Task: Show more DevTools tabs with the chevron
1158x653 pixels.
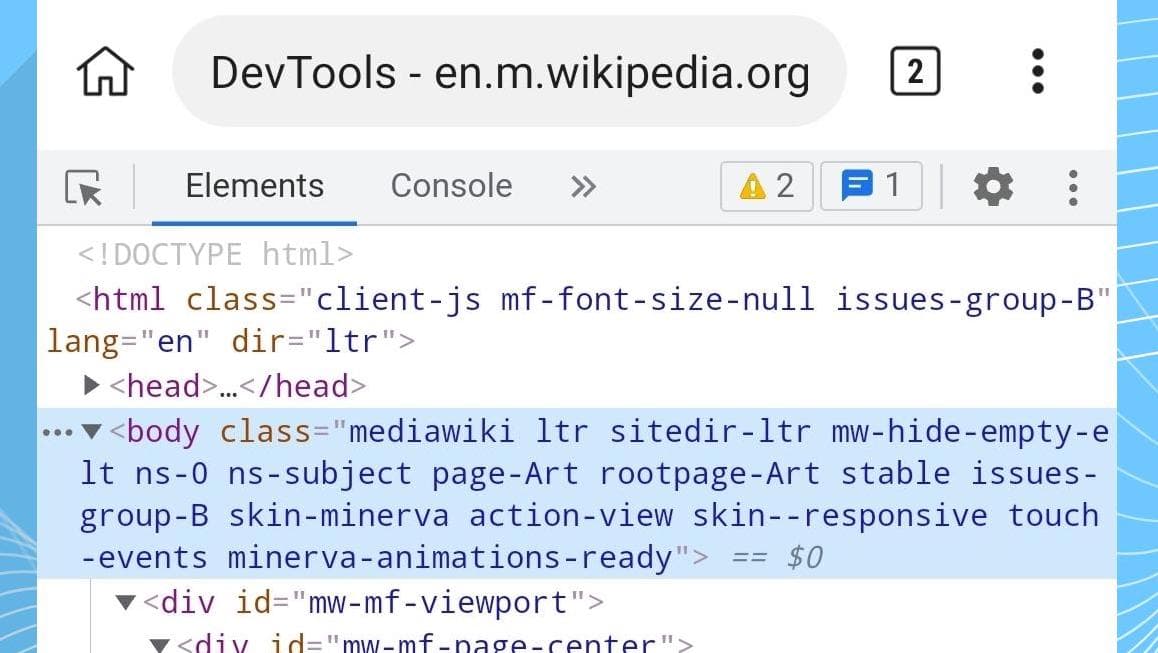Action: [583, 186]
